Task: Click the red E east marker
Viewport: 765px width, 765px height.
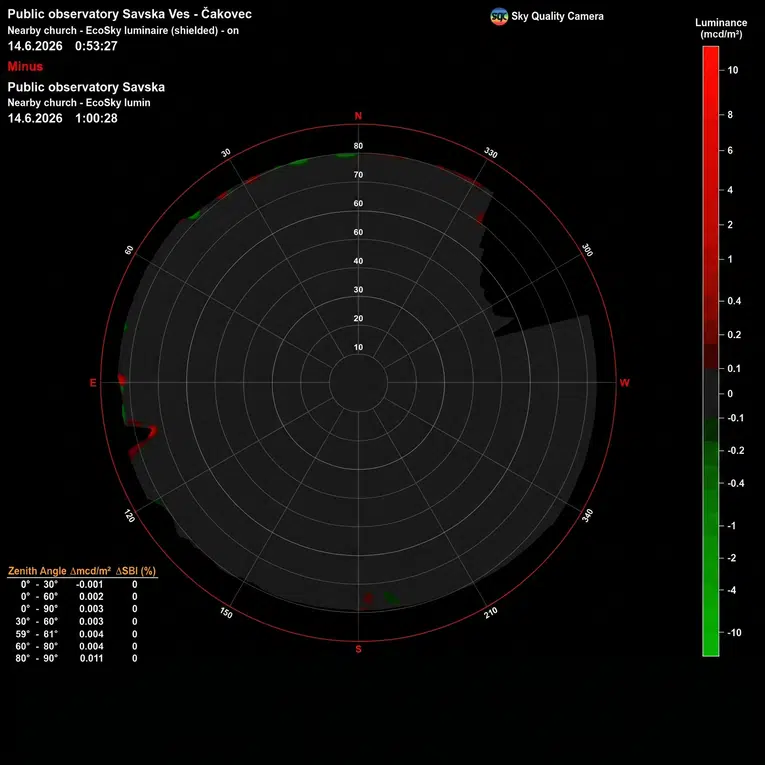Action: (x=93, y=383)
